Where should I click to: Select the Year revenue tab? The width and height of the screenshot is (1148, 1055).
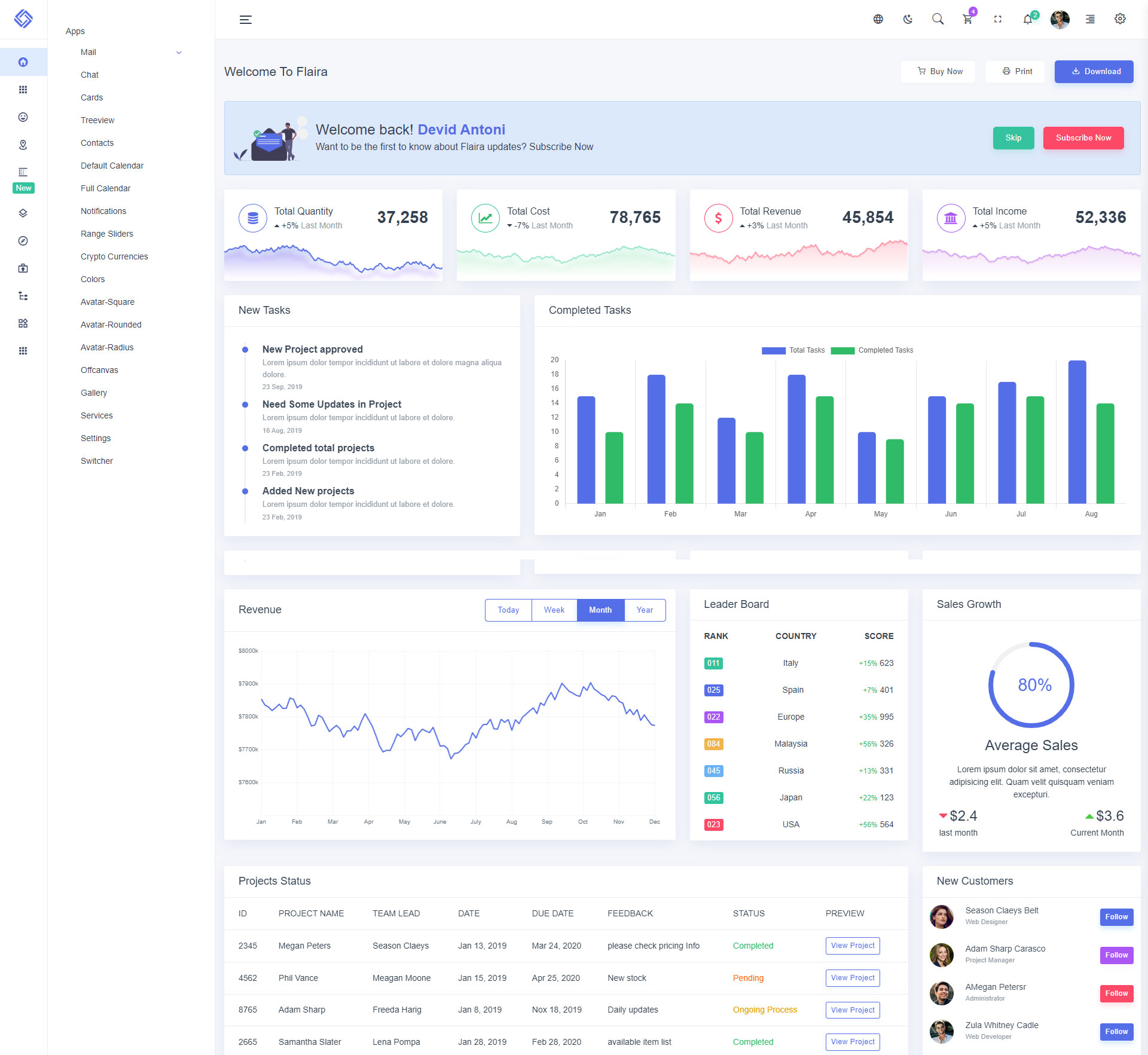tap(644, 610)
